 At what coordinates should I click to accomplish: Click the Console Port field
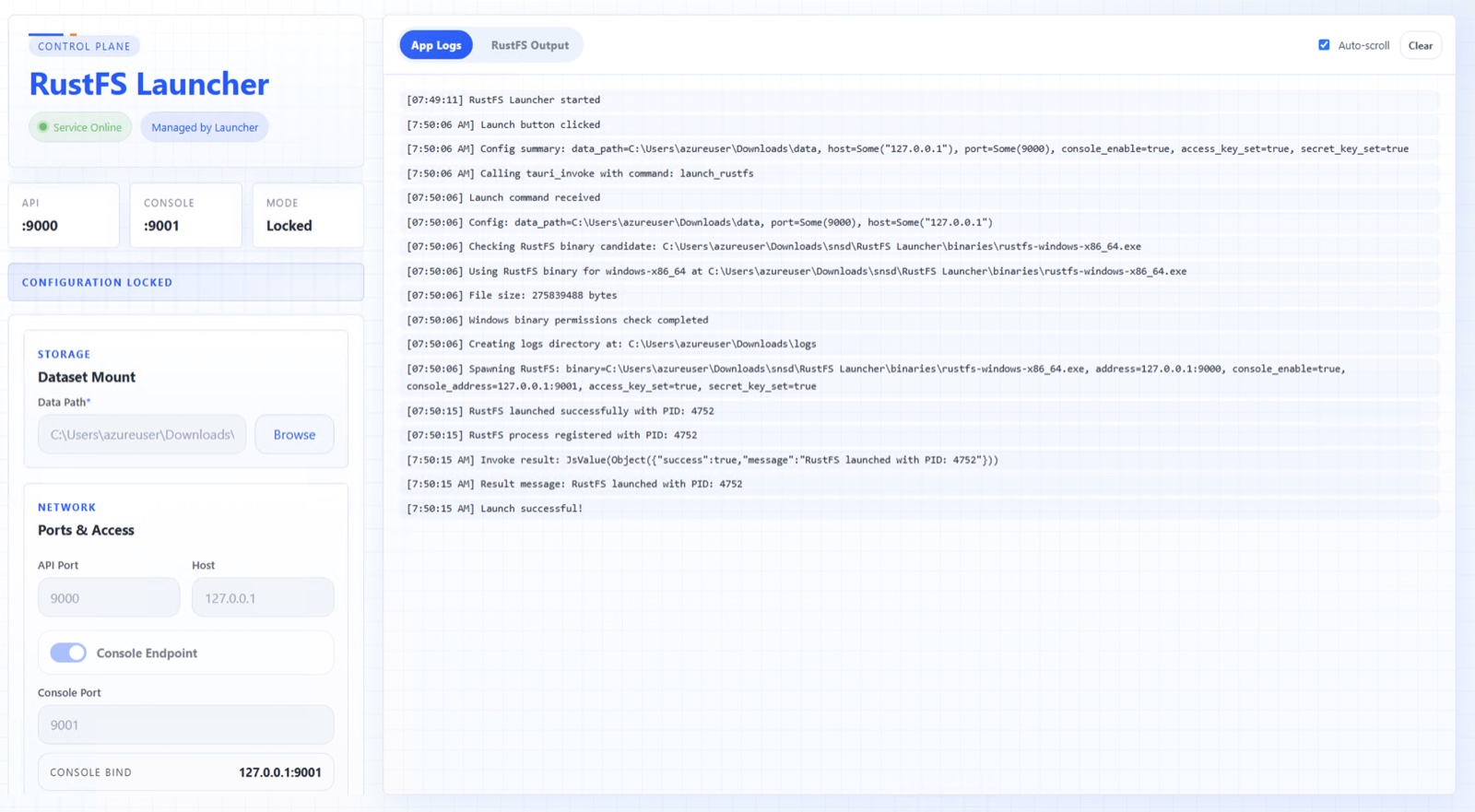click(185, 724)
